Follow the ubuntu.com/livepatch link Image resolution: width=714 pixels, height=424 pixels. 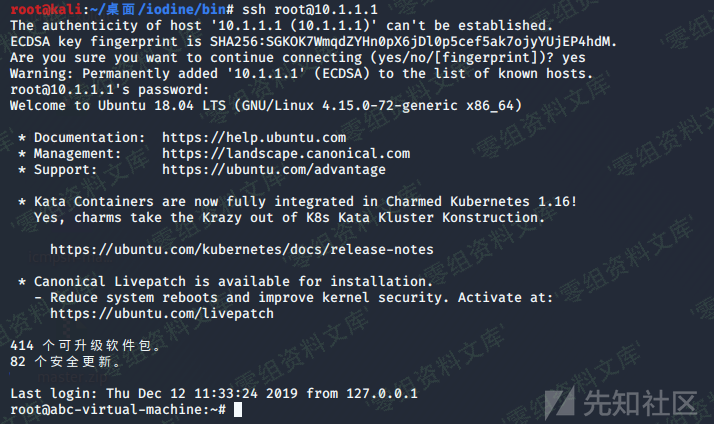(x=161, y=313)
